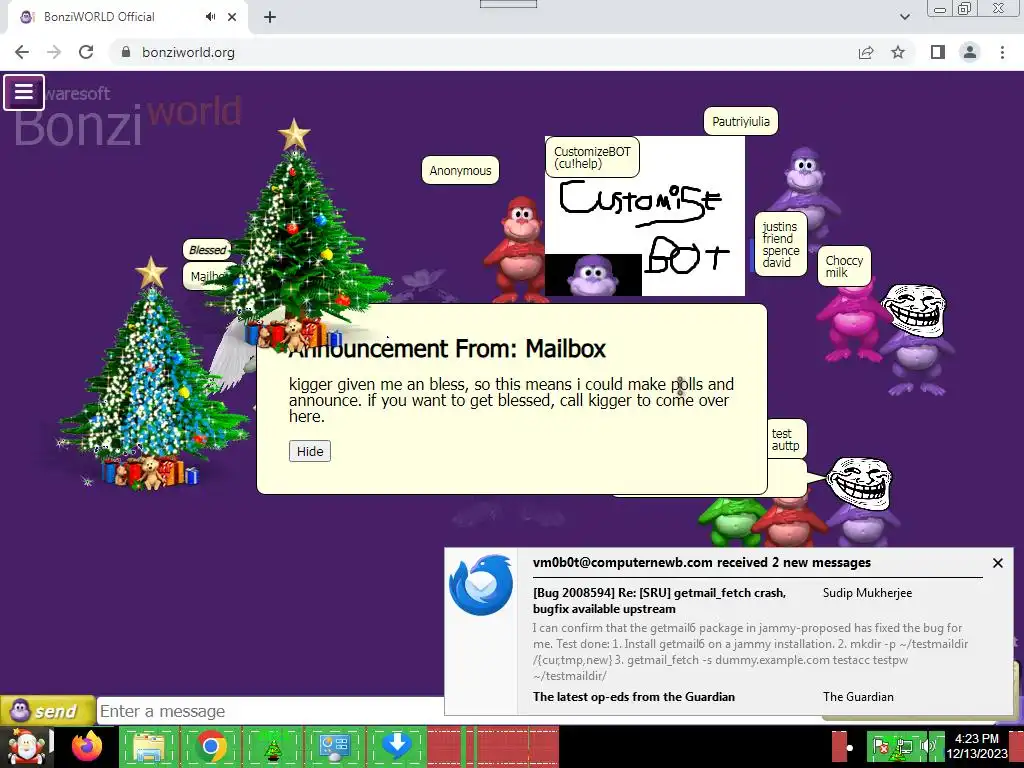Open File Explorer from taskbar
Image resolution: width=1024 pixels, height=768 pixels.
[x=148, y=747]
